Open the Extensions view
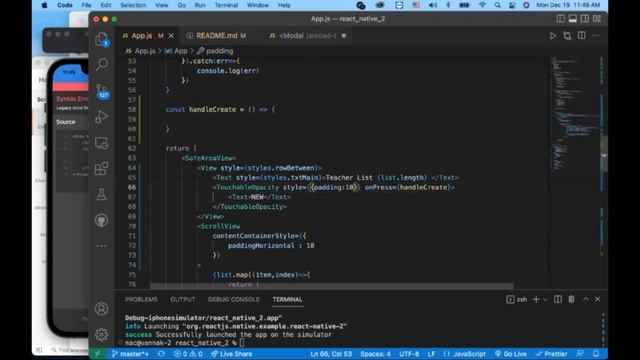Viewport: 640px width, 360px height. [x=102, y=169]
